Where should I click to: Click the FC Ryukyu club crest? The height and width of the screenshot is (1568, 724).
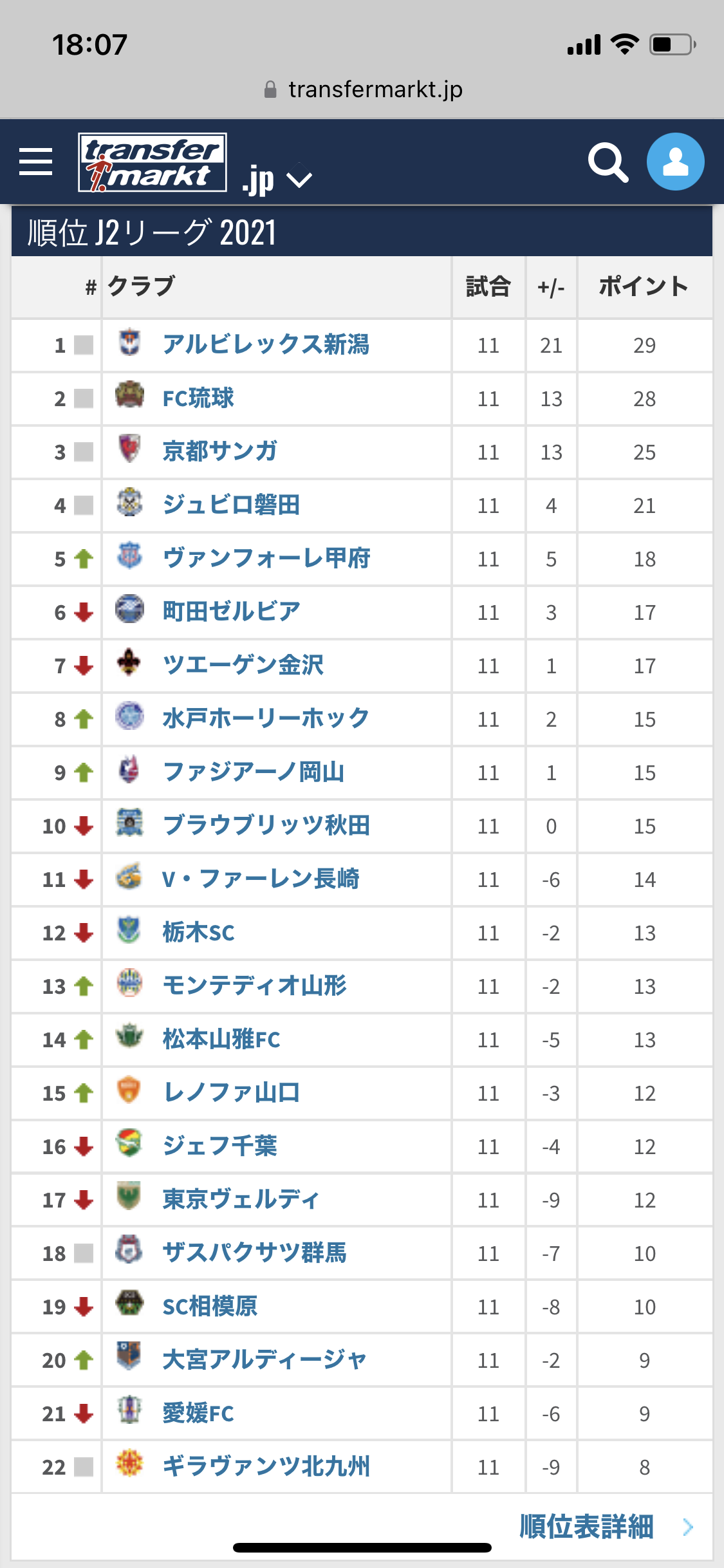click(129, 397)
